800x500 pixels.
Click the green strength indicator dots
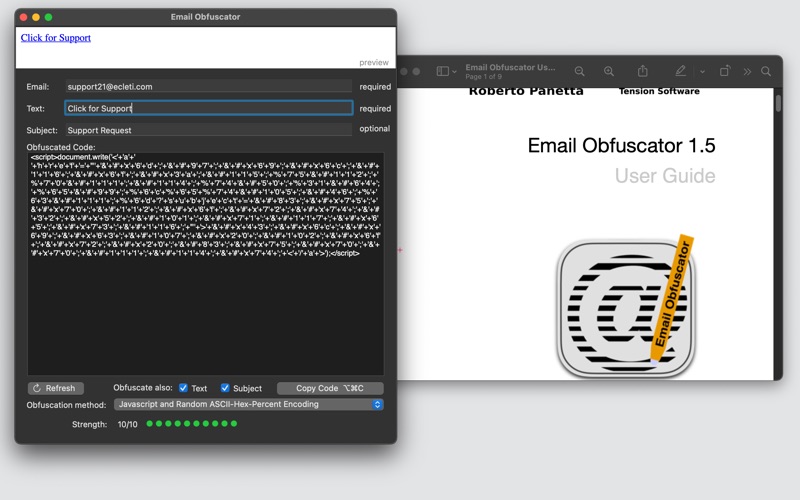(192, 424)
